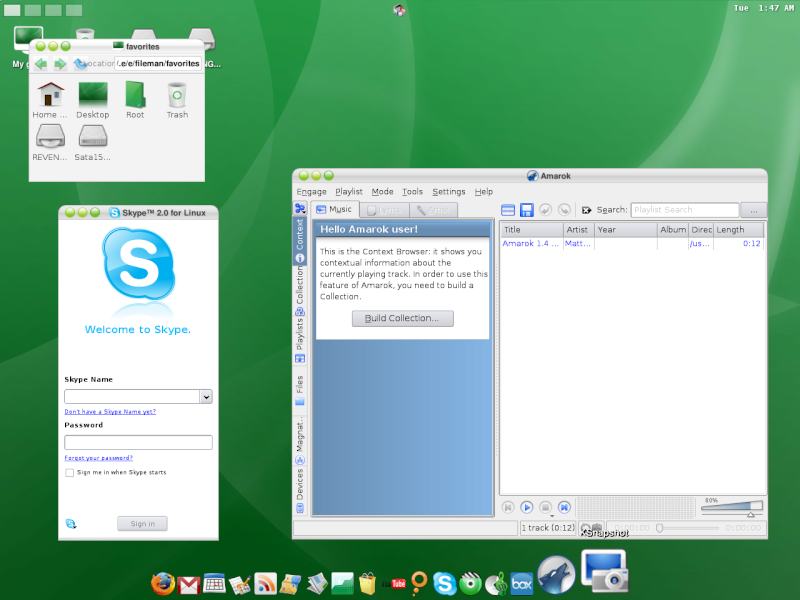
Task: Click 'Forgot your password?' link
Action: pyautogui.click(x=98, y=458)
